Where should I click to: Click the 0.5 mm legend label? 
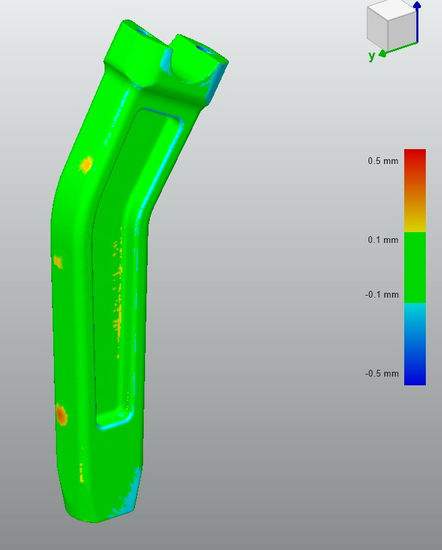(x=383, y=161)
